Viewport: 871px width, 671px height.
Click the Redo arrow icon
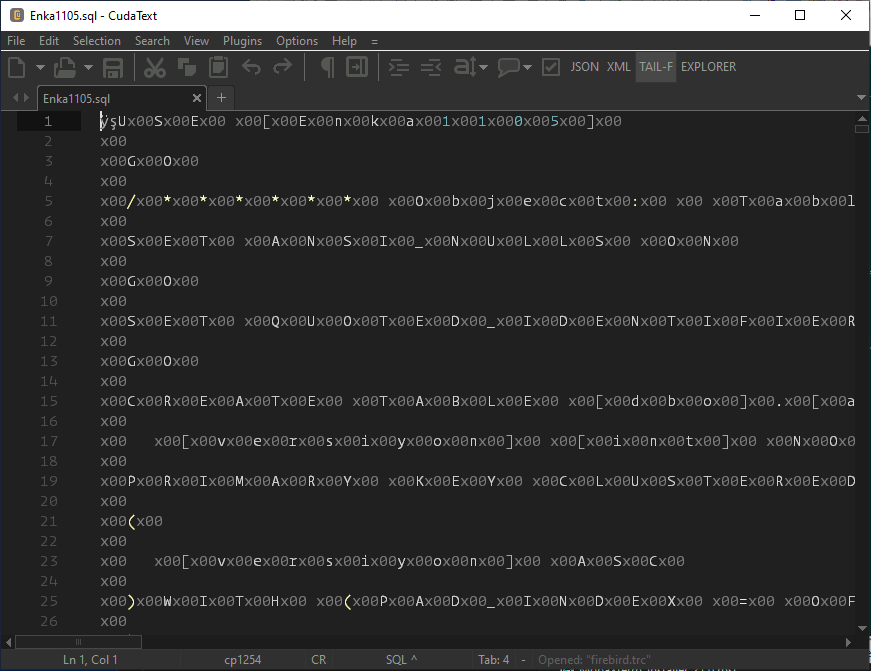click(283, 67)
